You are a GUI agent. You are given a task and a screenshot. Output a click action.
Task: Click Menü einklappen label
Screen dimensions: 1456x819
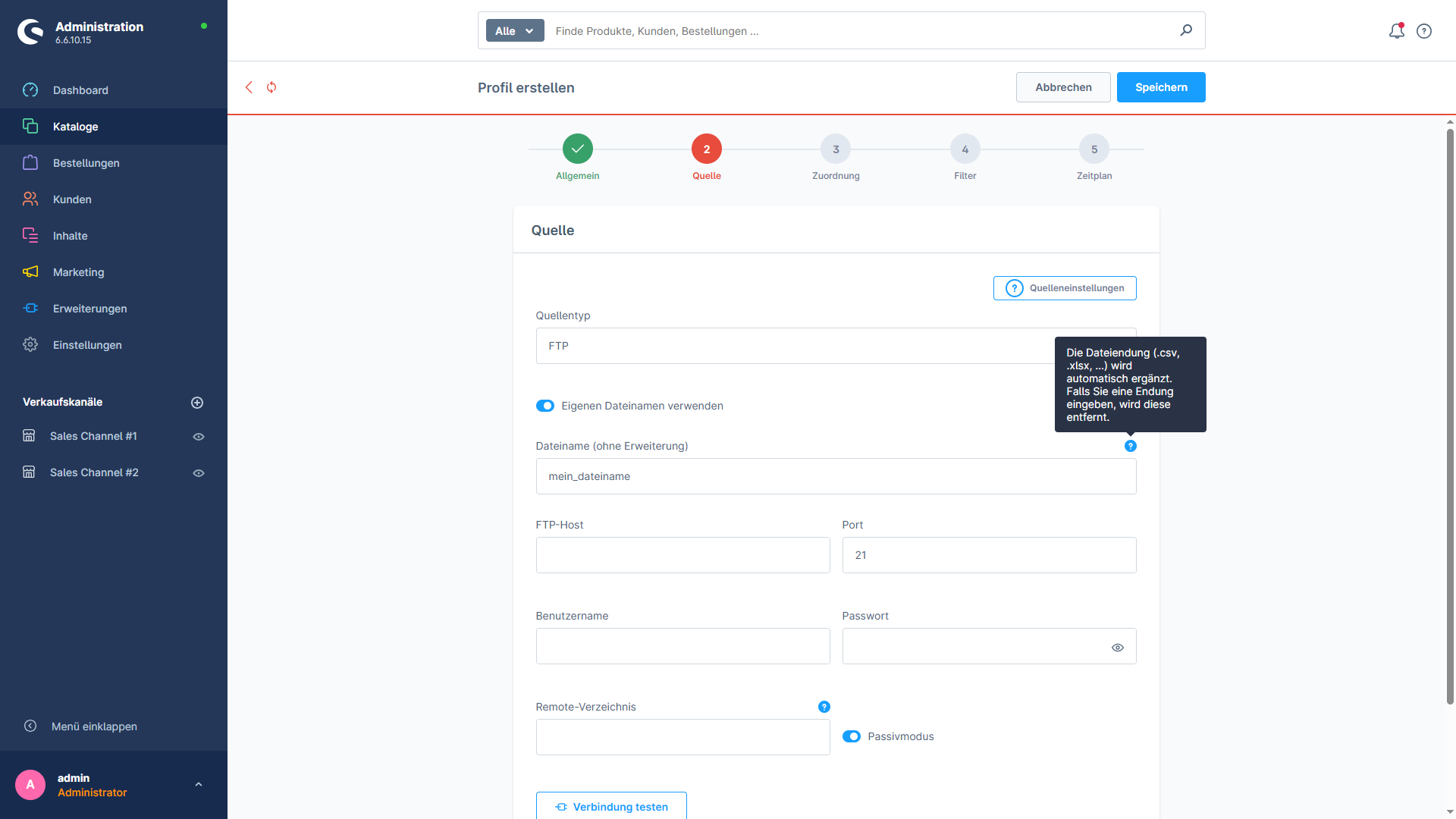tap(94, 726)
